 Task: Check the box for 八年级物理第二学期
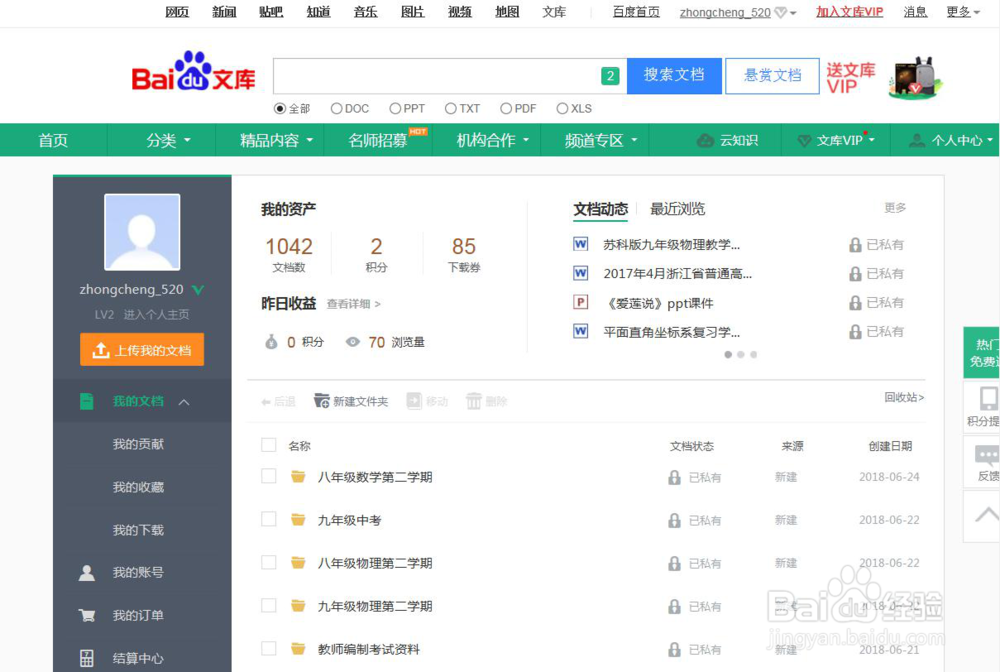coord(268,562)
